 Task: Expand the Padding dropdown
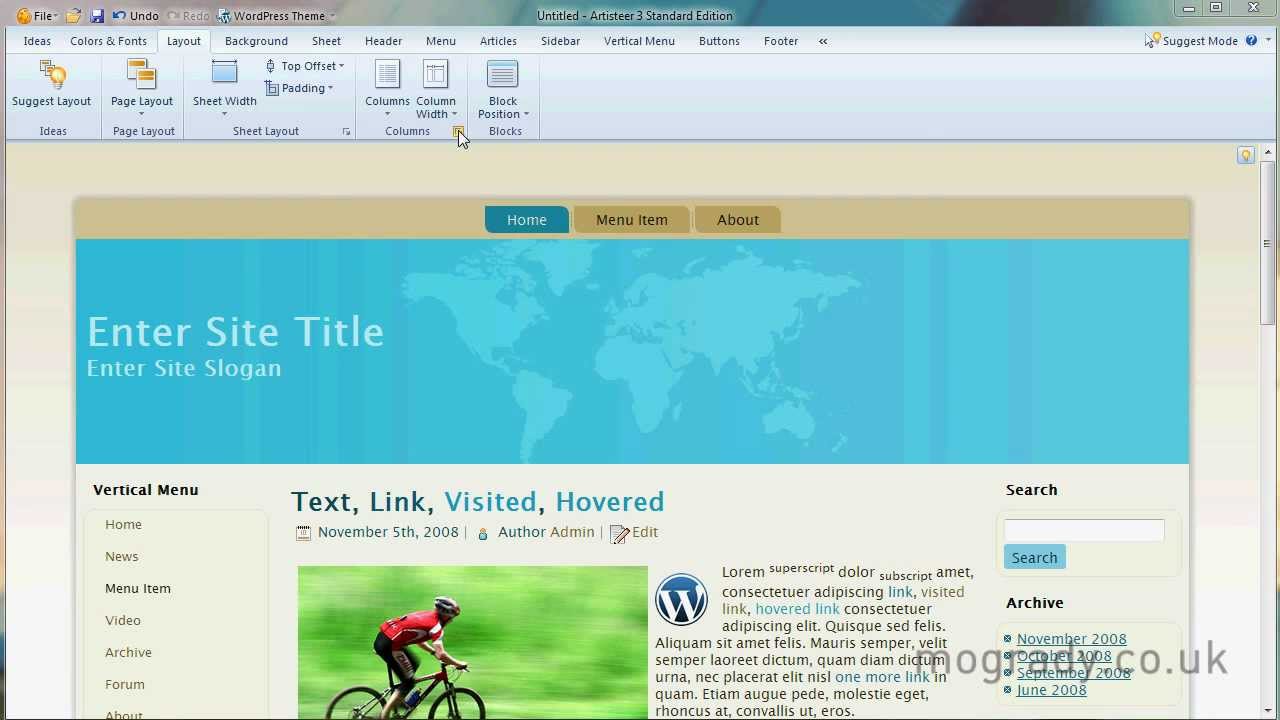(x=299, y=88)
